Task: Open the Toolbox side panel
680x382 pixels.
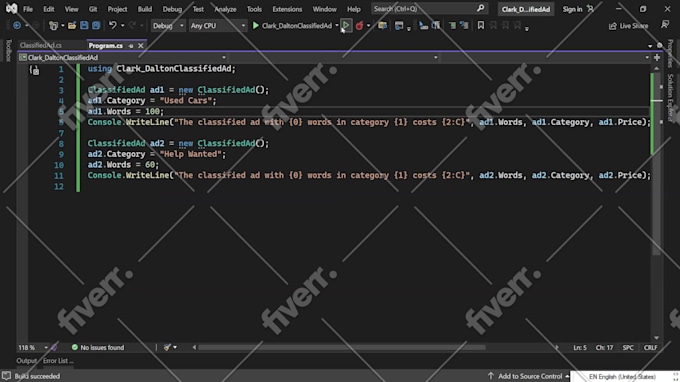Action: click(8, 50)
